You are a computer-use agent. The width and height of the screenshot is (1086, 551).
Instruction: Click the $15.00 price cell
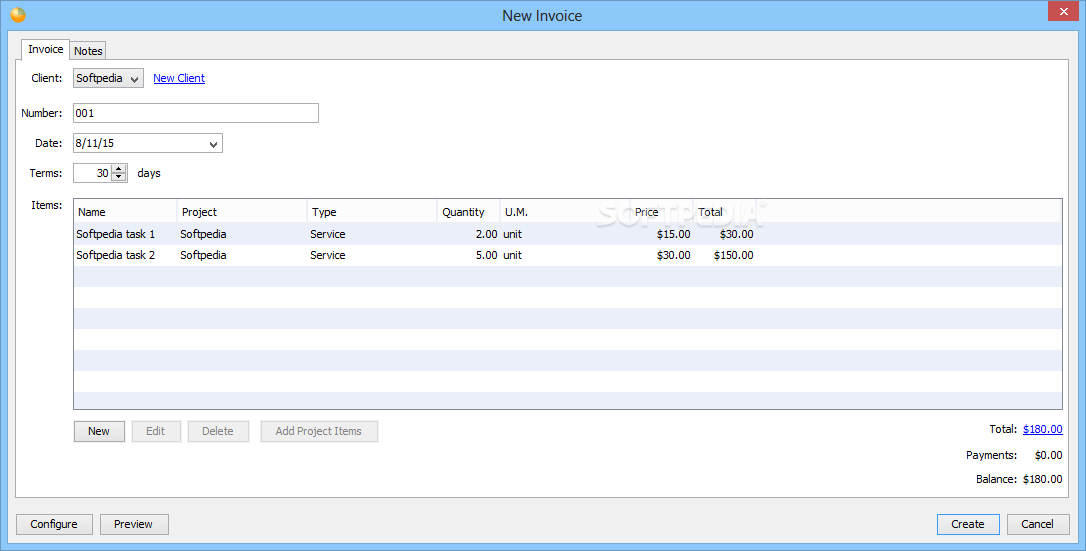673,234
